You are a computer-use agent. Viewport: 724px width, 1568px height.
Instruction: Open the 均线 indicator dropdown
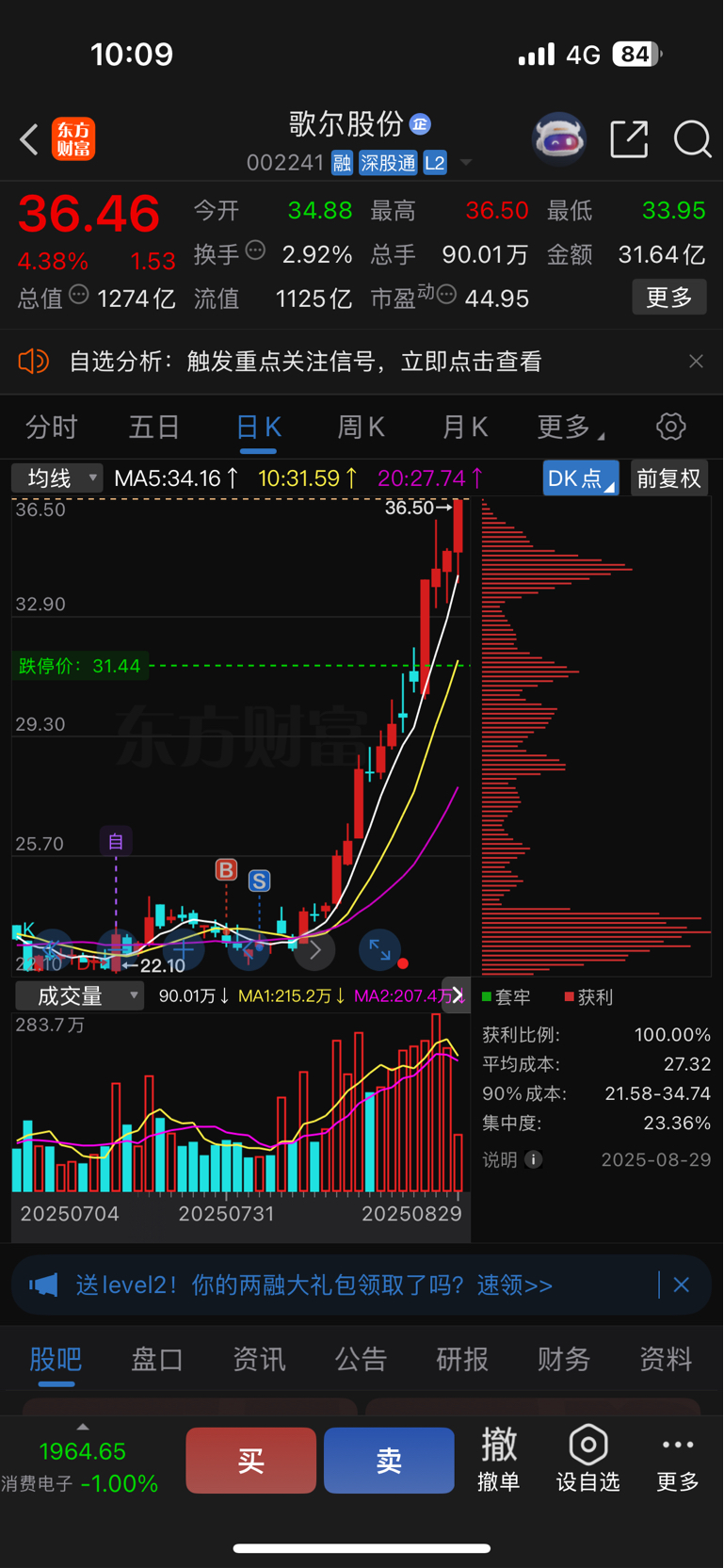56,478
